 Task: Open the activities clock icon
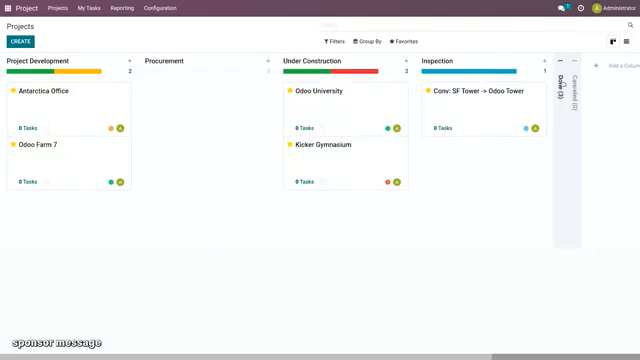(580, 8)
